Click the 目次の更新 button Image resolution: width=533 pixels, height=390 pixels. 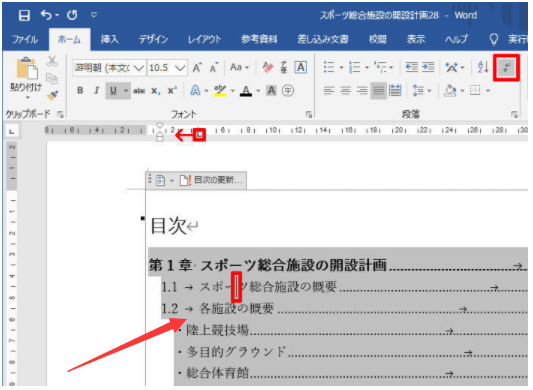(212, 181)
